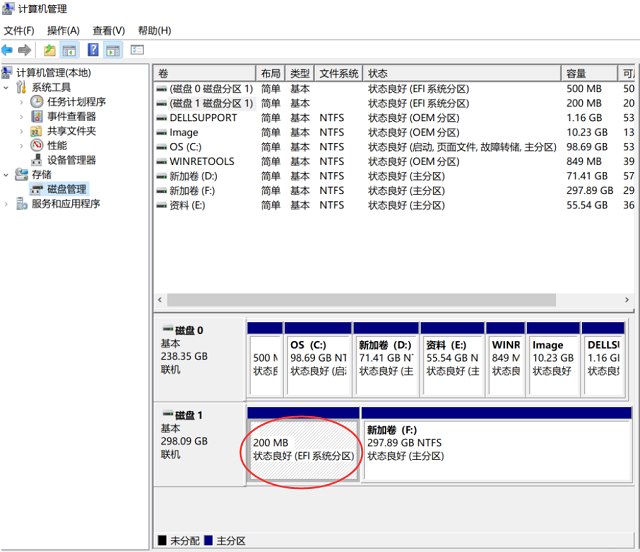This screenshot has height=552, width=640.
Task: Sort by the 文件系统 column header
Action: tap(338, 73)
